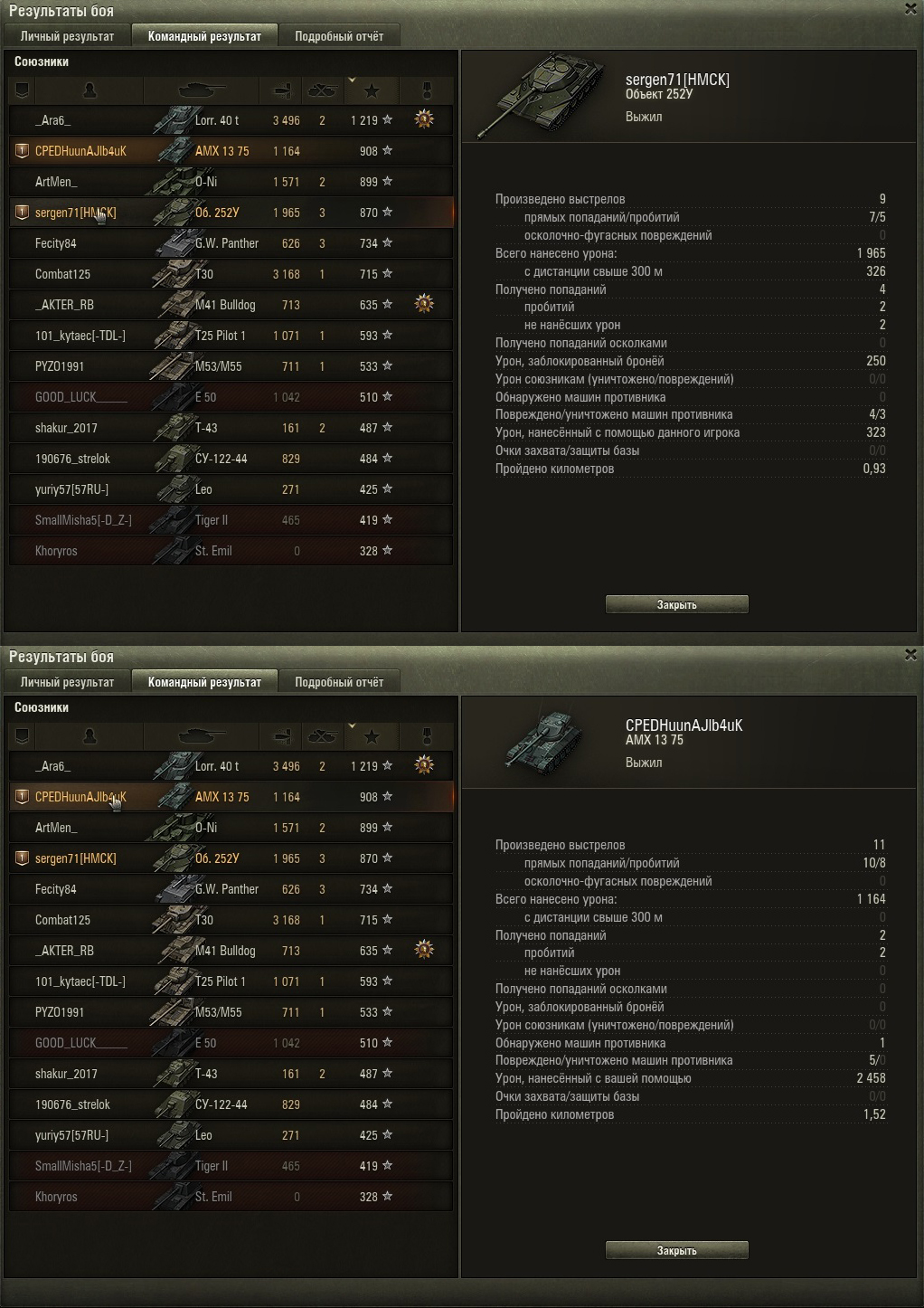This screenshot has height=1308, width=924.
Task: Open Личный результат tab in sergen71 details window
Action: 68,36
